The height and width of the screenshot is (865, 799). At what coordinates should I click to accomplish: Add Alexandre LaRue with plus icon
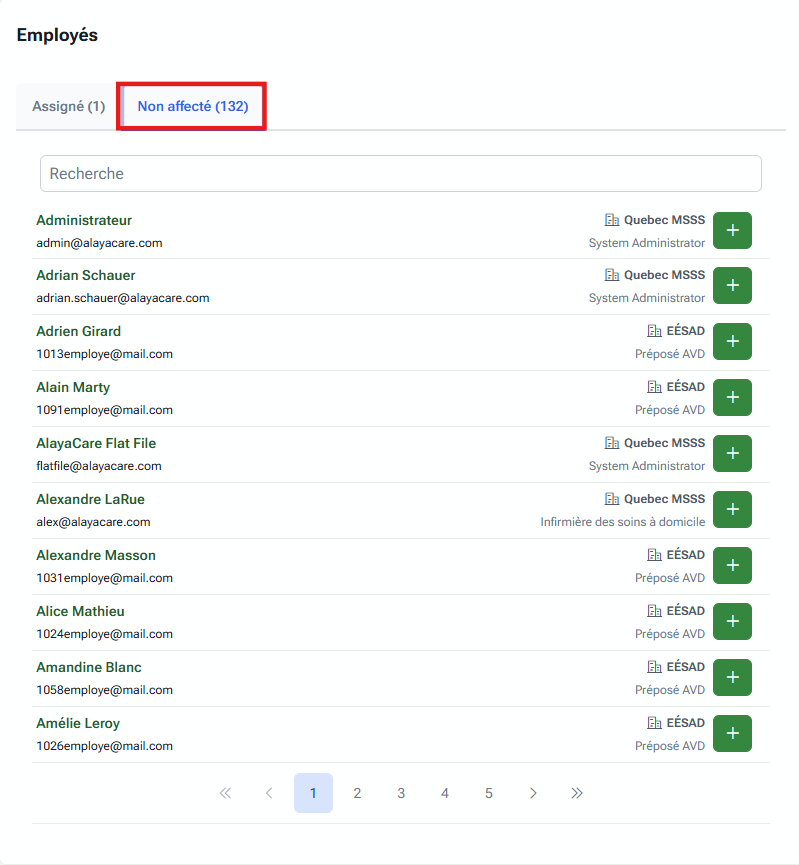click(x=732, y=510)
